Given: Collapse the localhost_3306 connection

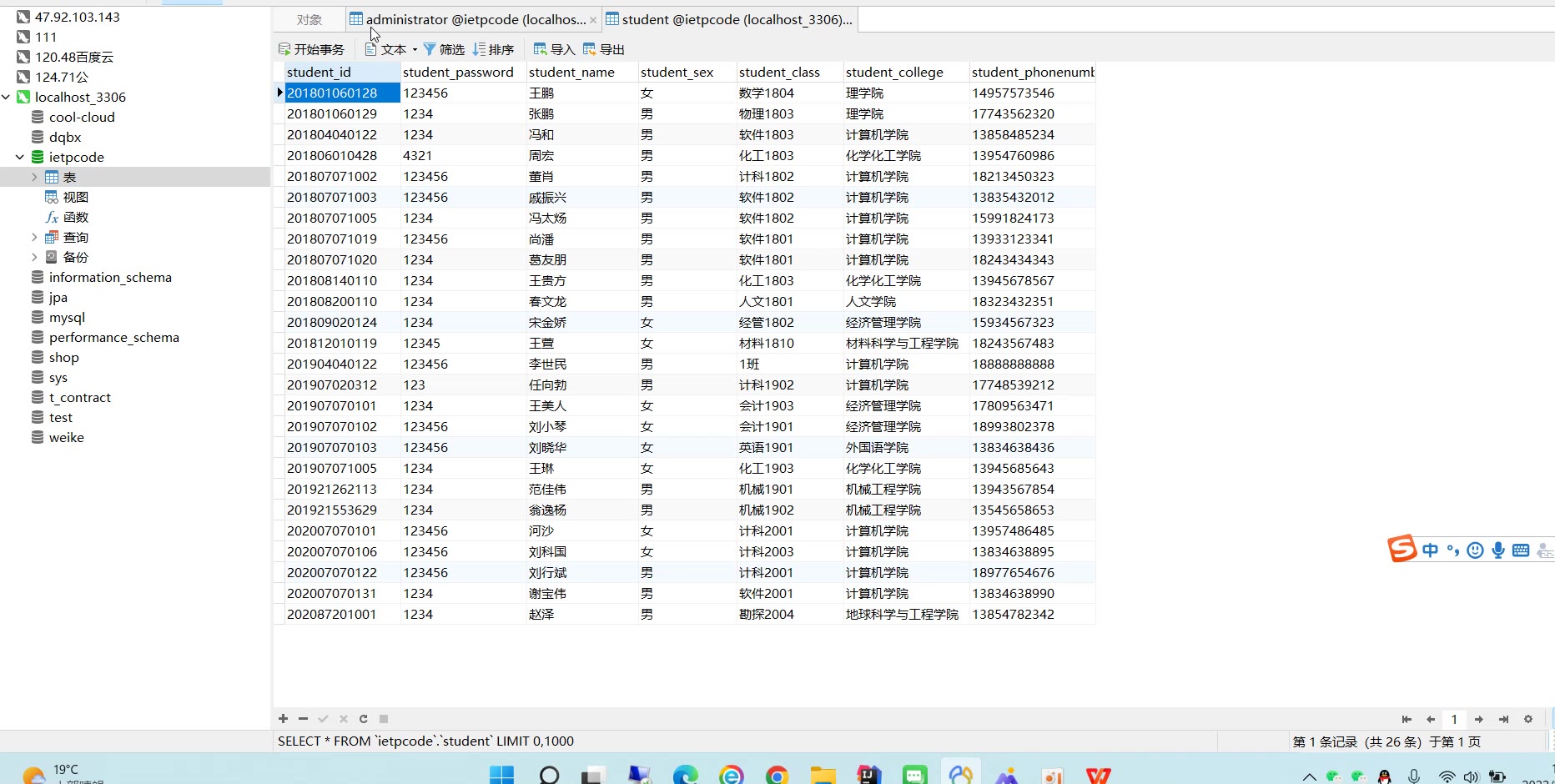Looking at the screenshot, I should coord(7,97).
